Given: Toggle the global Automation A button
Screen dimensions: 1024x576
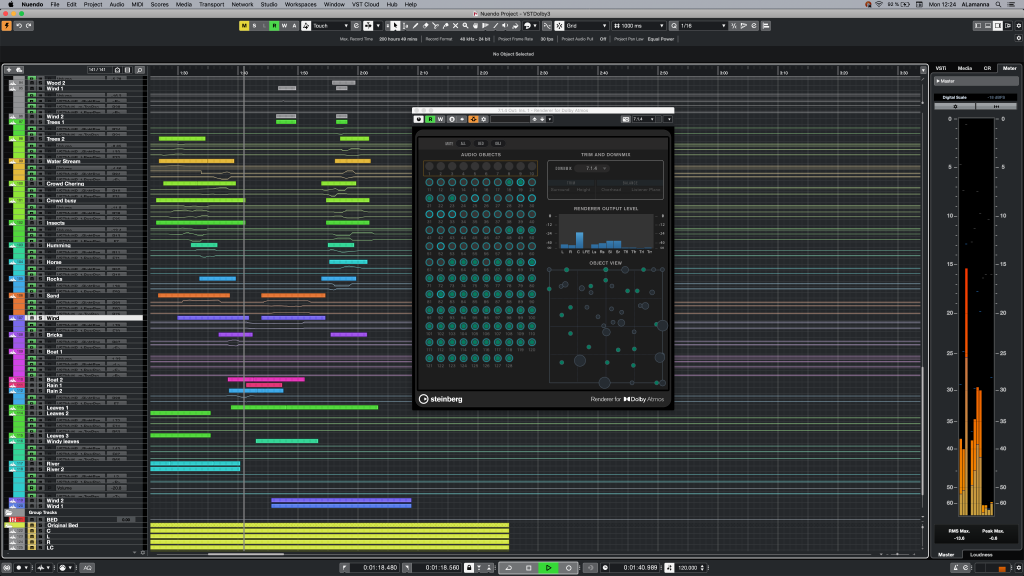Looking at the screenshot, I should click(294, 26).
